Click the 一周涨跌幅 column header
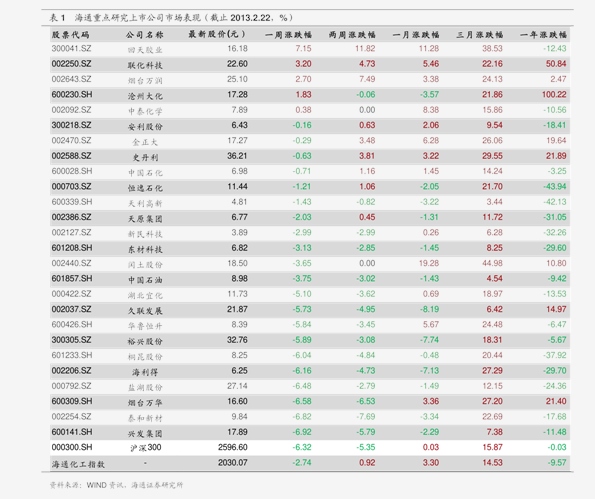This screenshot has height=499, width=595. (288, 35)
